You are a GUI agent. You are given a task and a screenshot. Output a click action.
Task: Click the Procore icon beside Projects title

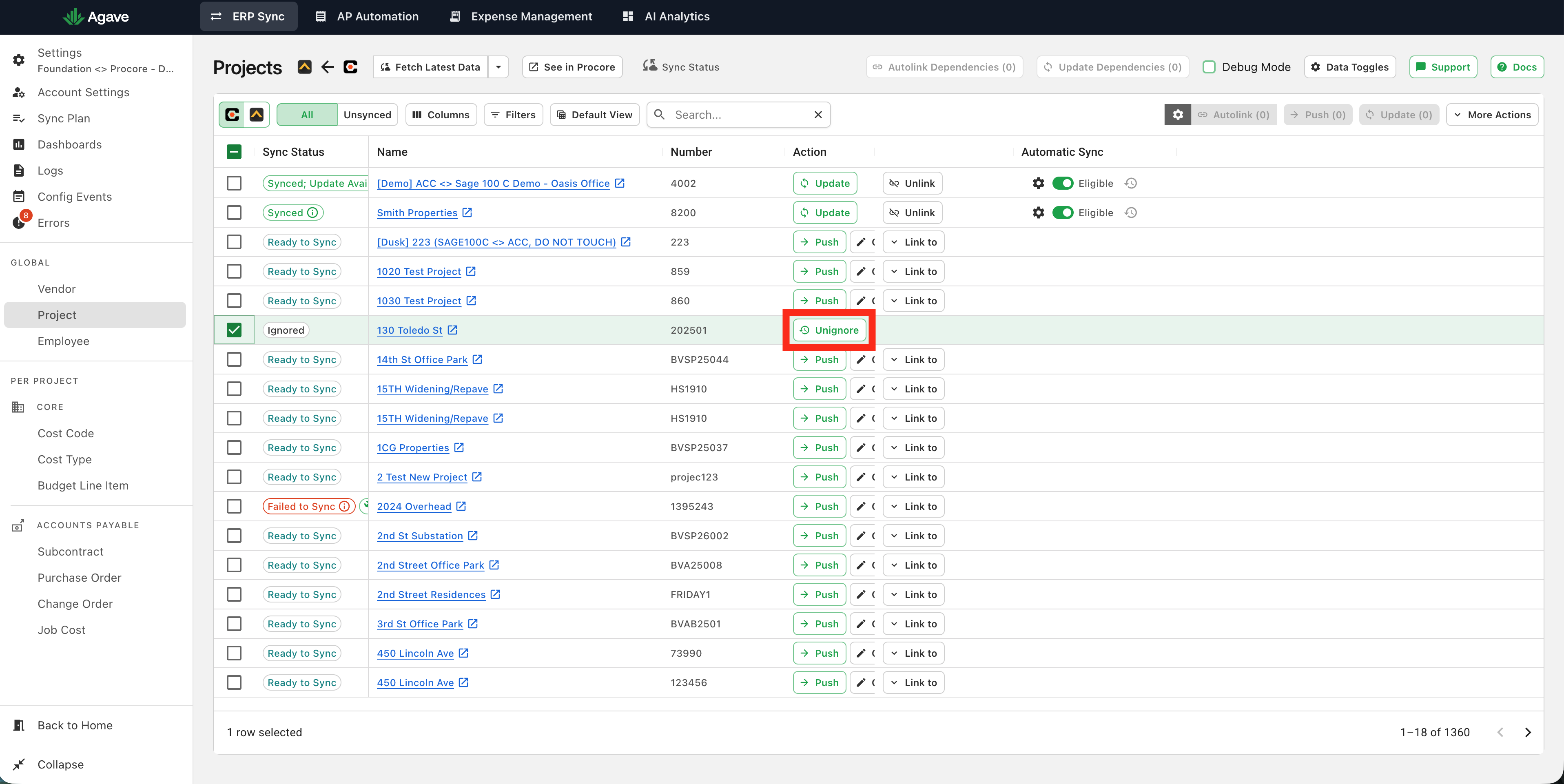(350, 67)
